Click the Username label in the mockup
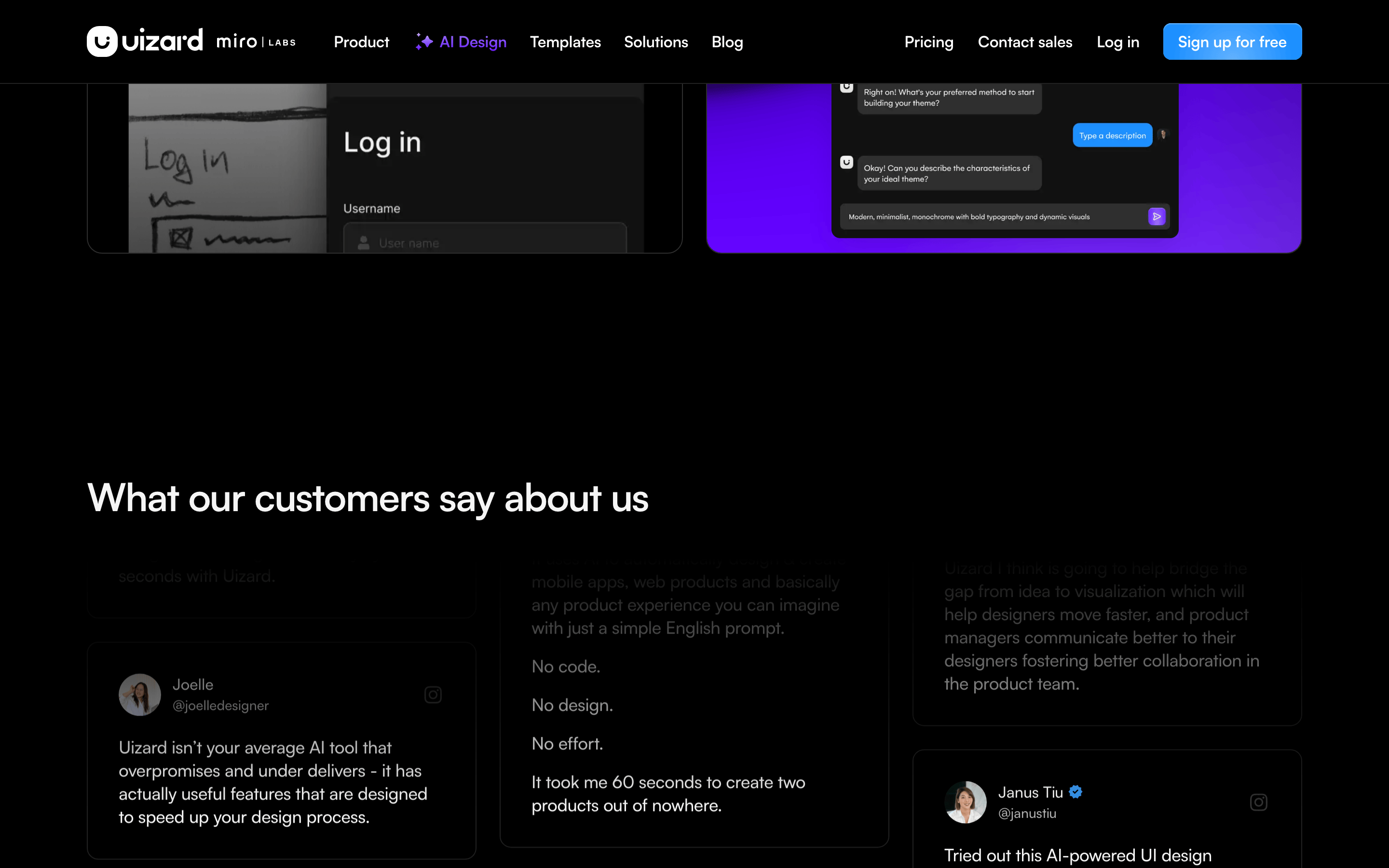Viewport: 1389px width, 868px height. click(x=372, y=208)
